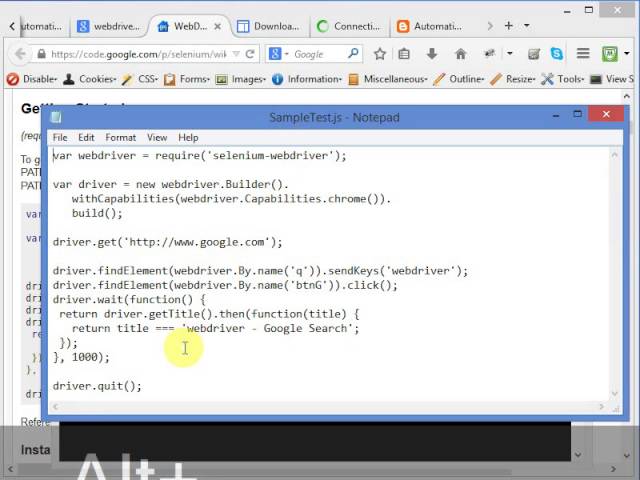The width and height of the screenshot is (640, 480).
Task: Open the URL history dropdown arrow
Action: pyautogui.click(x=236, y=54)
